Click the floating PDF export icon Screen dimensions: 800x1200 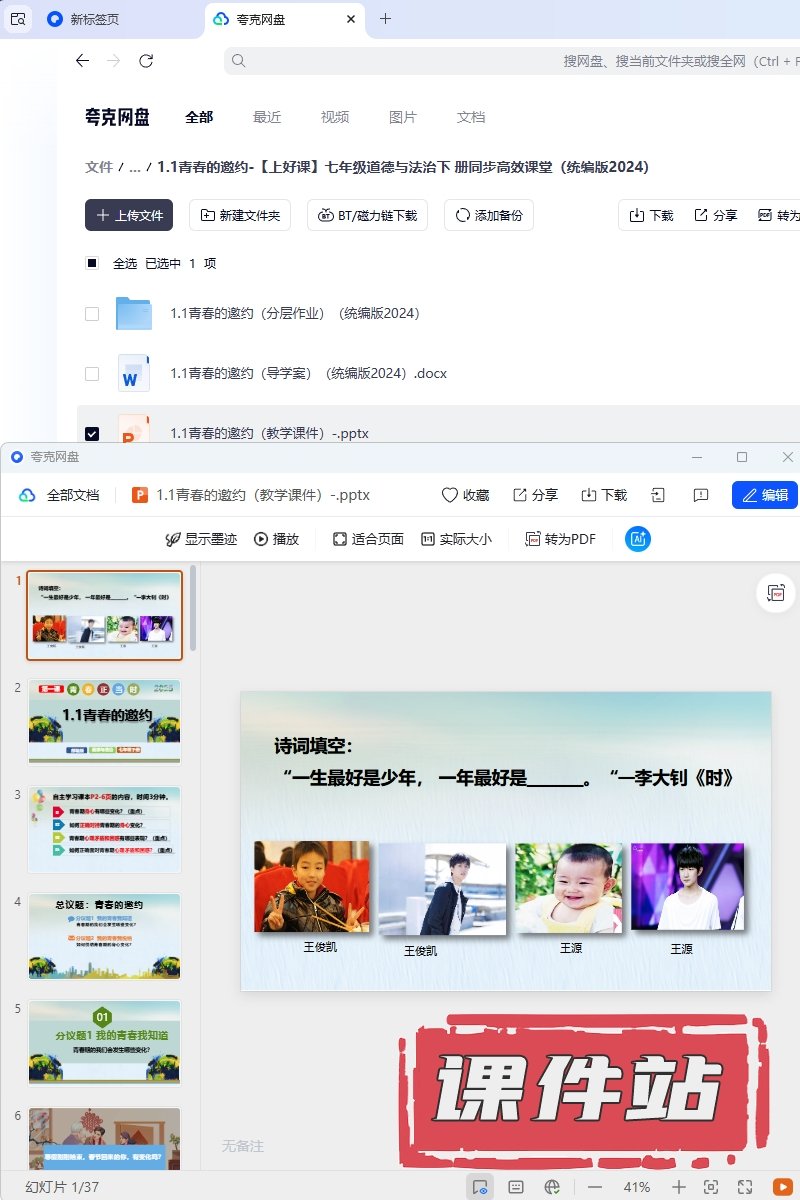776,593
